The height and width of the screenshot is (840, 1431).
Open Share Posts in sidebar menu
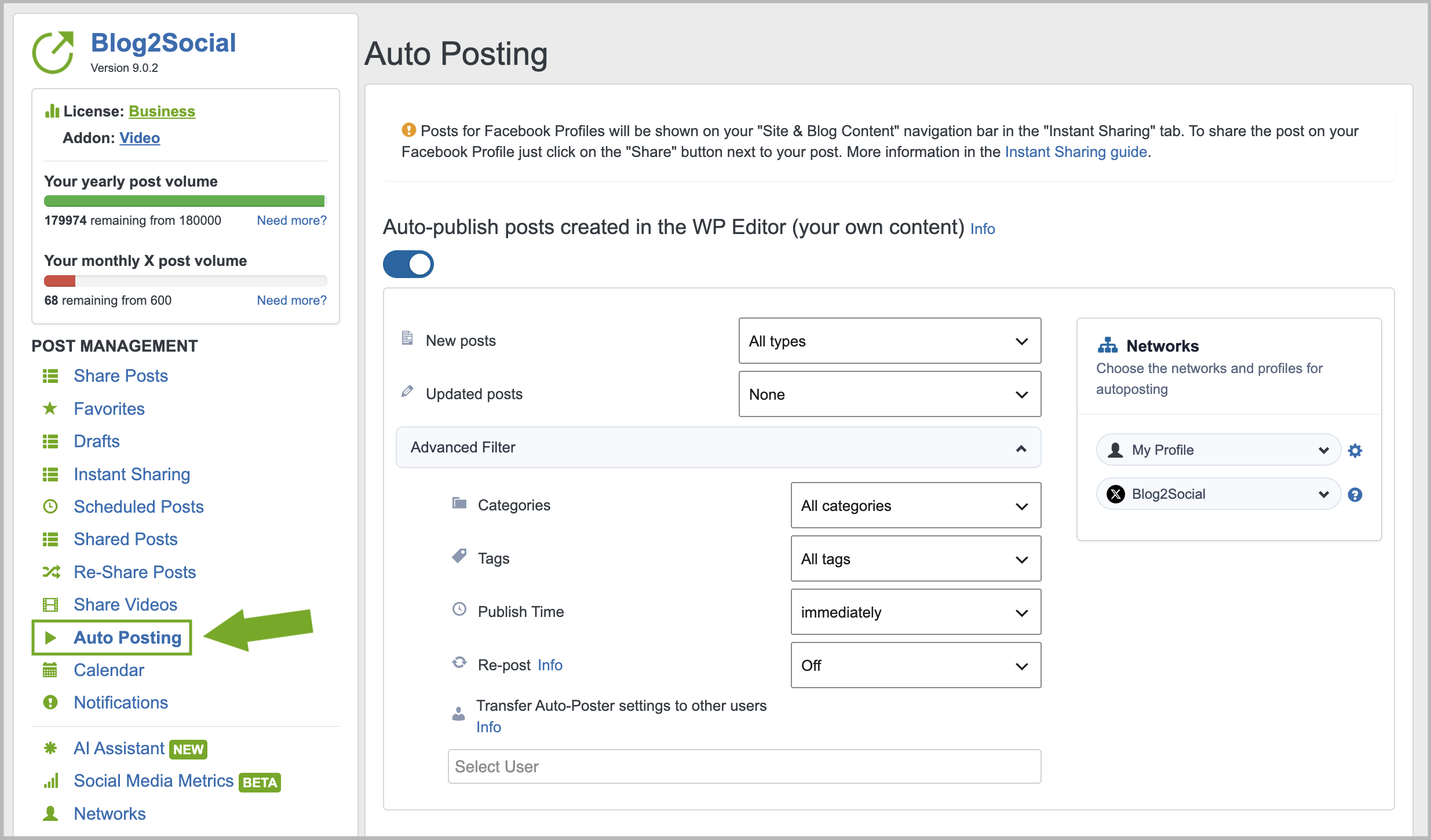click(x=121, y=376)
